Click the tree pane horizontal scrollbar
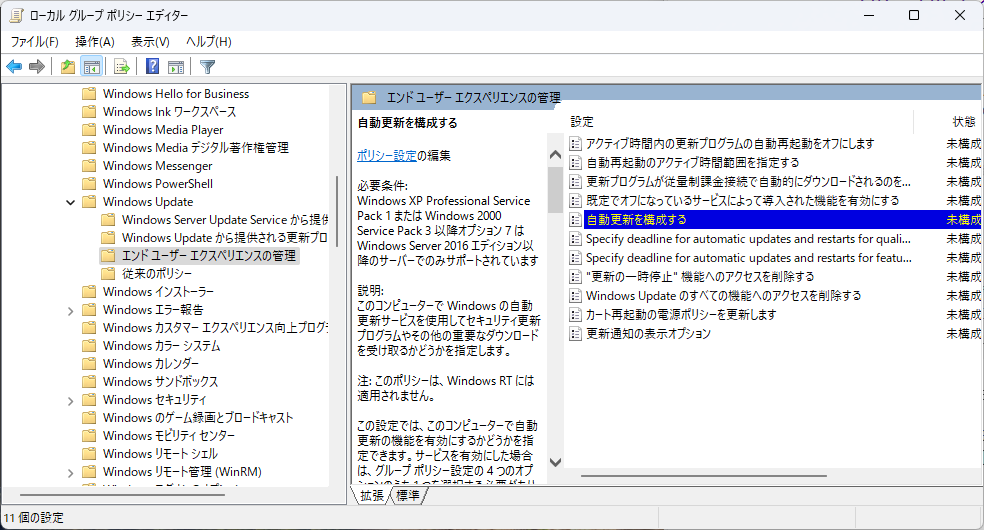This screenshot has width=984, height=530. (x=122, y=495)
